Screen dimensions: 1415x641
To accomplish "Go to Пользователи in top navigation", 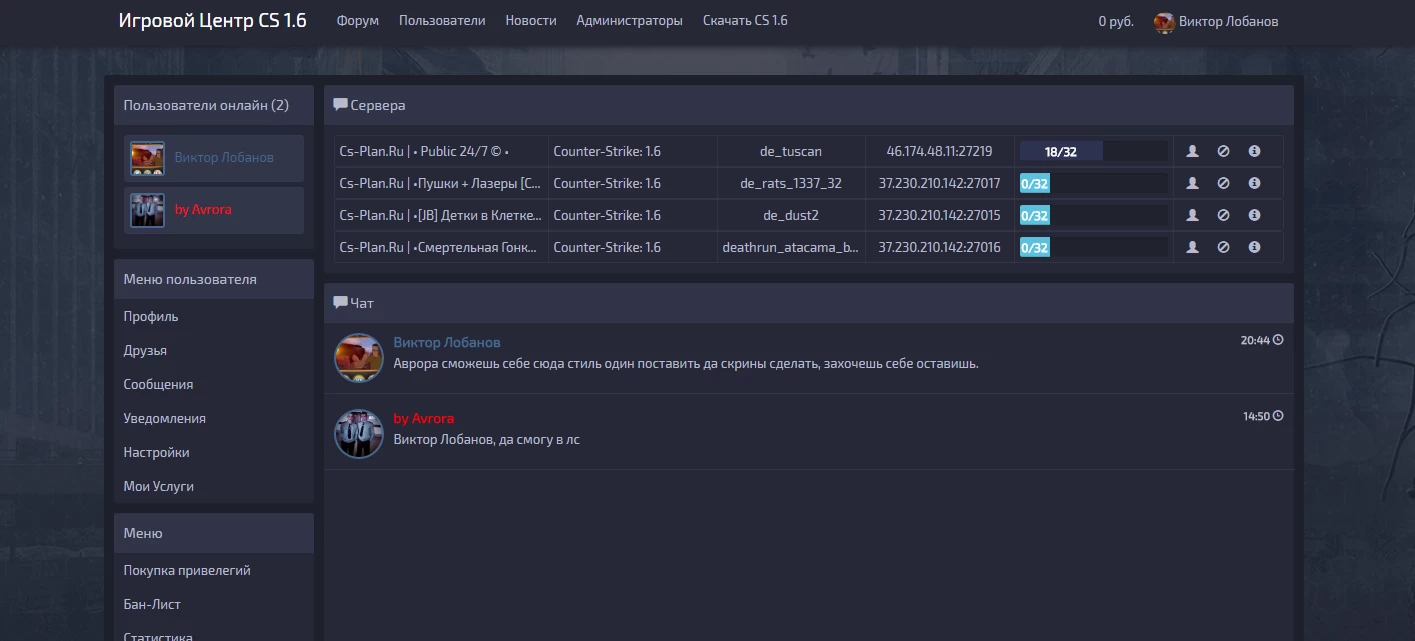I will point(442,21).
